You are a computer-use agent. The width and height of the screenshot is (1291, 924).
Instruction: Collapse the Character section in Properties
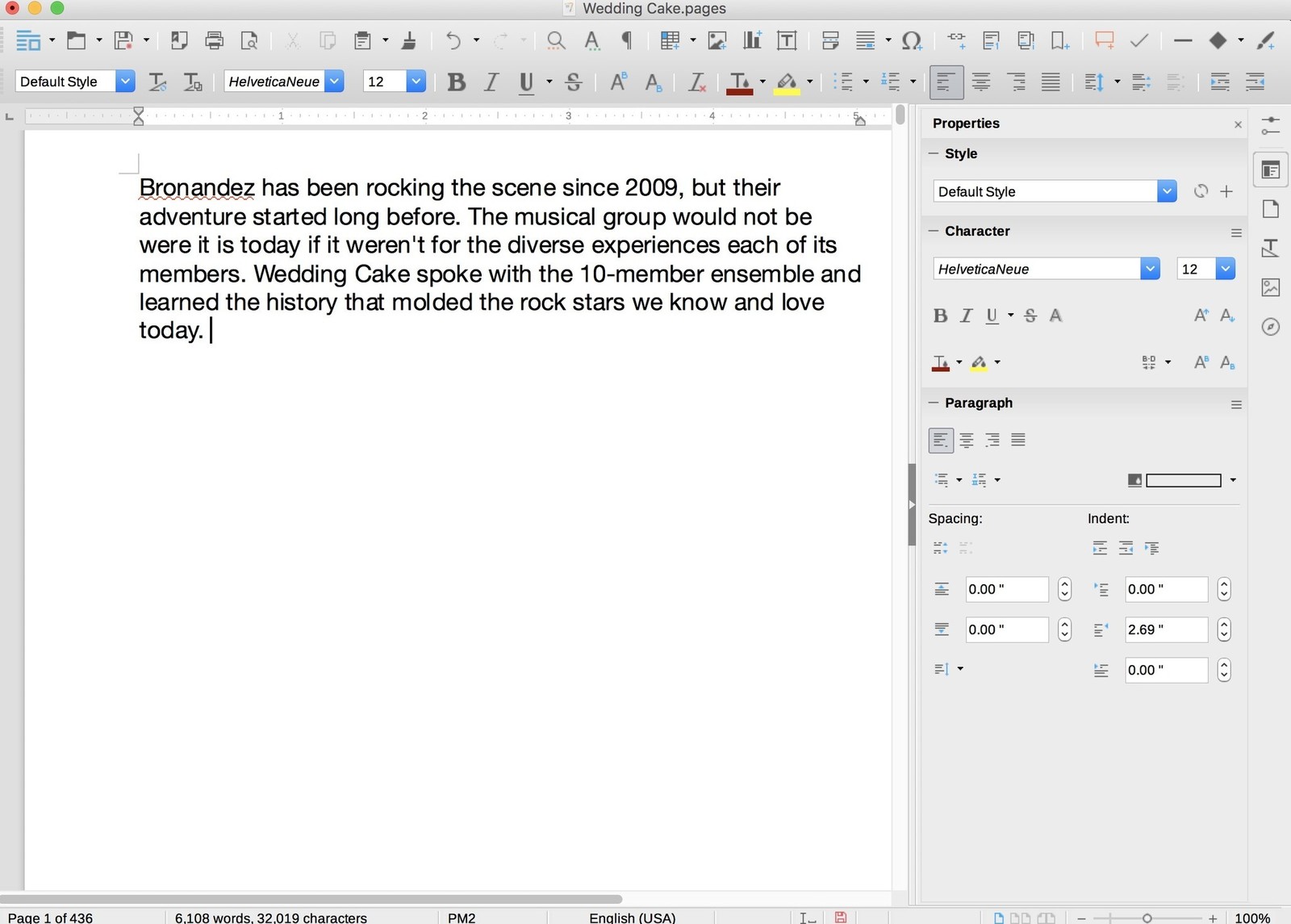coord(934,231)
